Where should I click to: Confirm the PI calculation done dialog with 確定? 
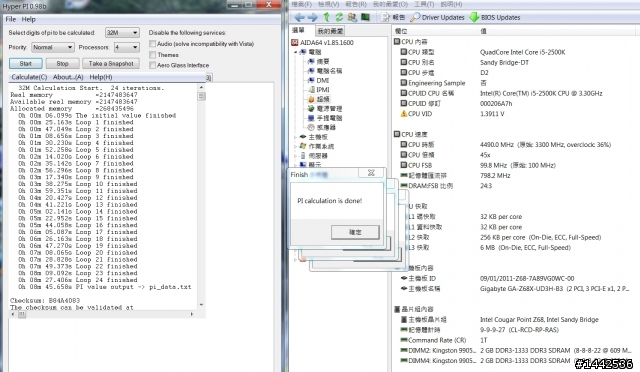(x=355, y=232)
